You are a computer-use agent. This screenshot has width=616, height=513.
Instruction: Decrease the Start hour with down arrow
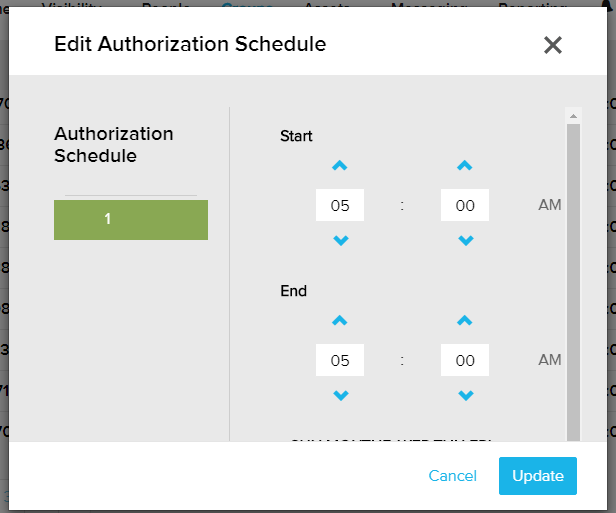pyautogui.click(x=340, y=241)
